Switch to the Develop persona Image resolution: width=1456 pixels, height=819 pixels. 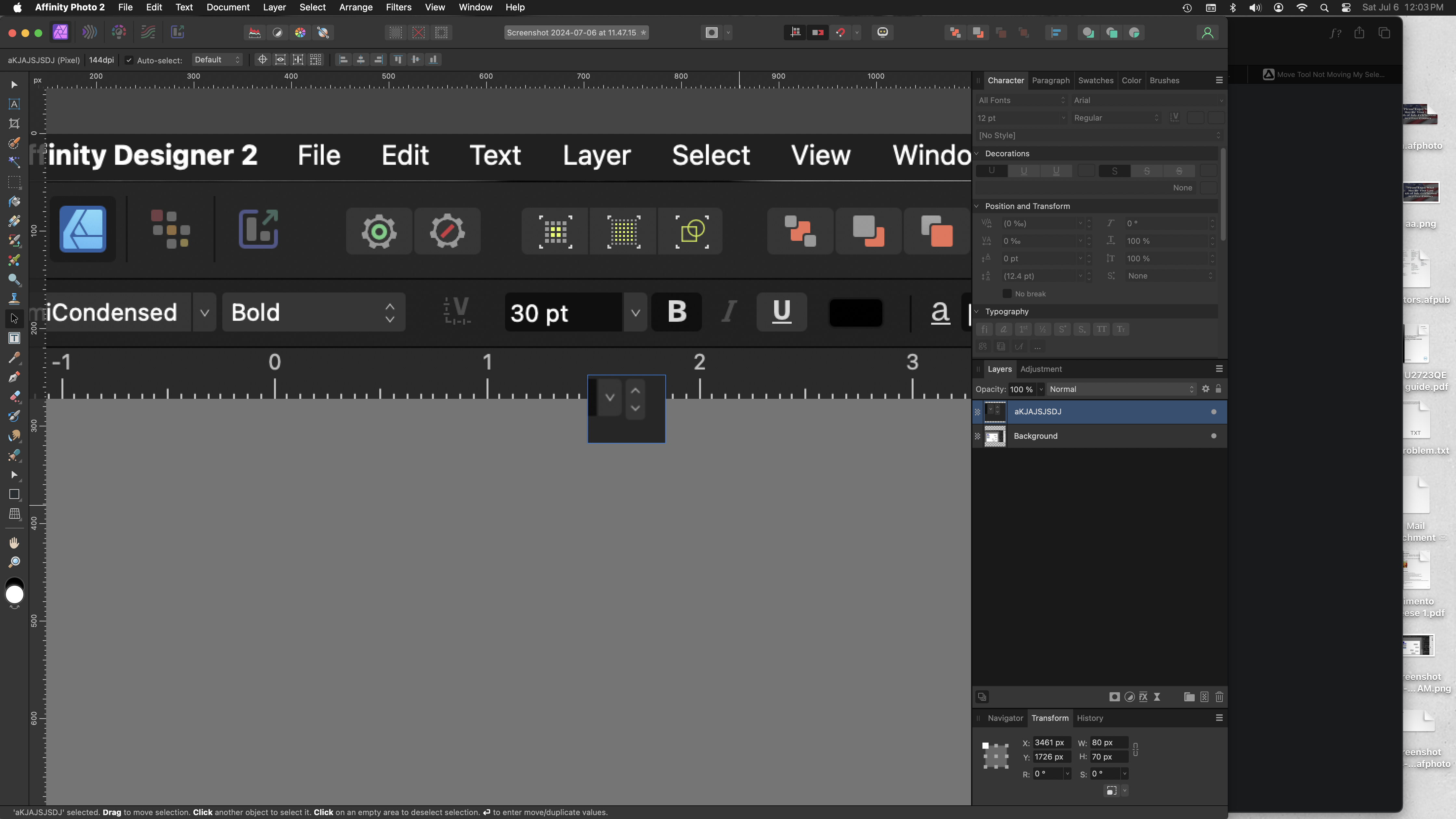[x=119, y=32]
